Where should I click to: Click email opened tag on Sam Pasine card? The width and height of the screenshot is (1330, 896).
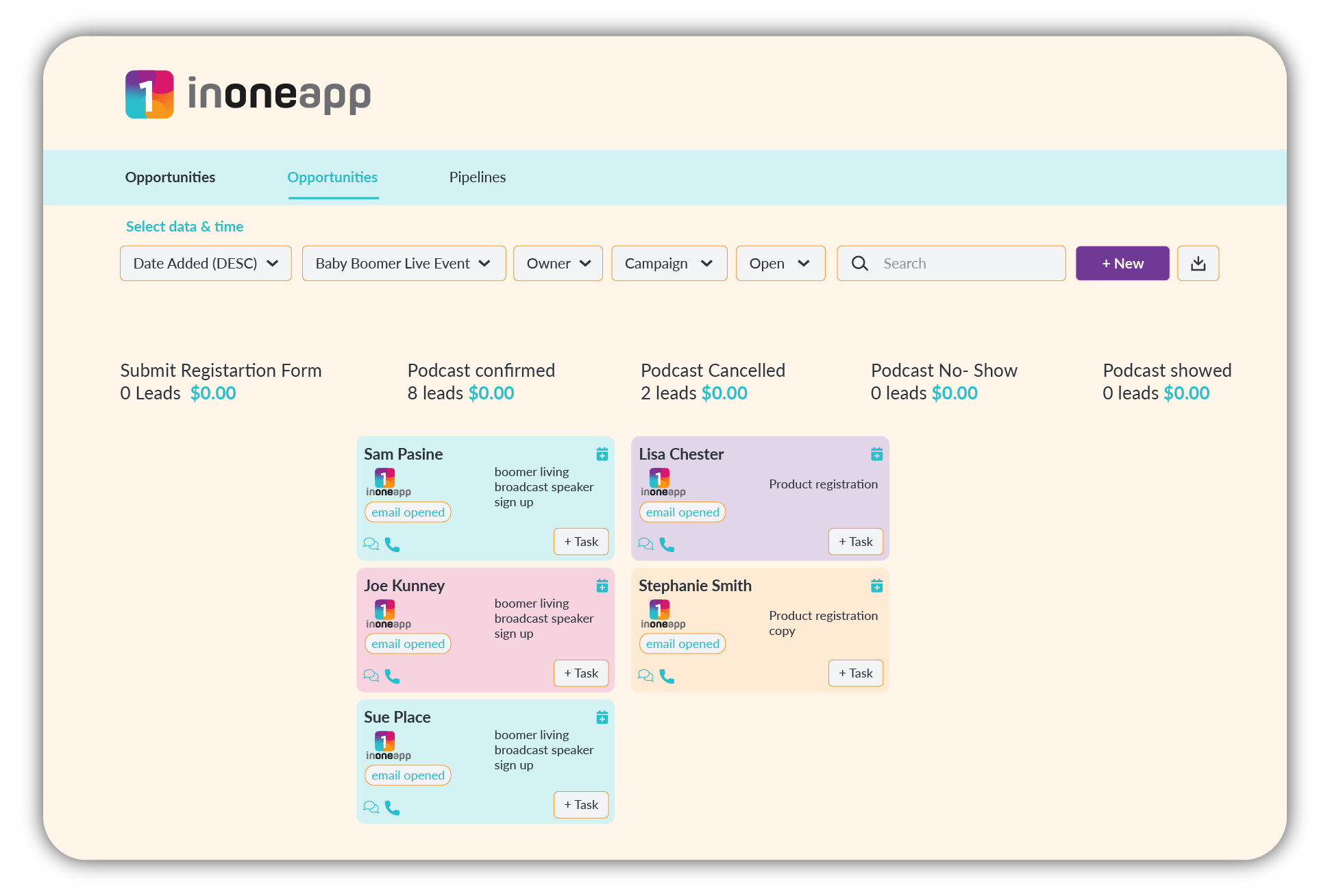click(x=408, y=512)
